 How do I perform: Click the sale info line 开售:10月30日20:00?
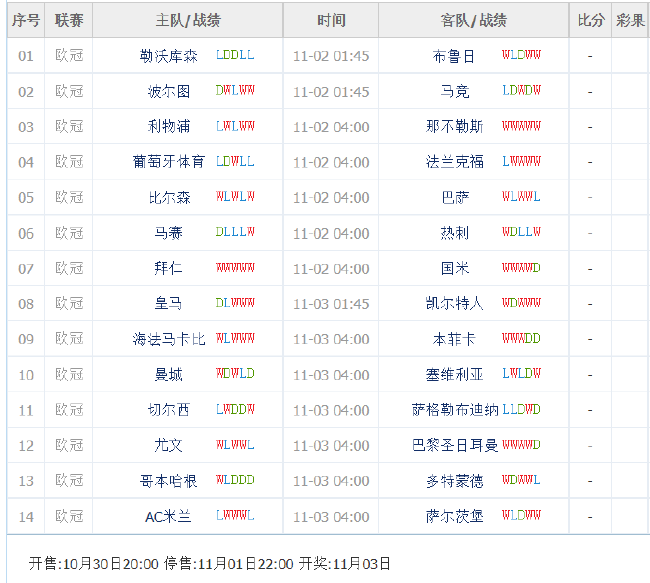coord(93,564)
